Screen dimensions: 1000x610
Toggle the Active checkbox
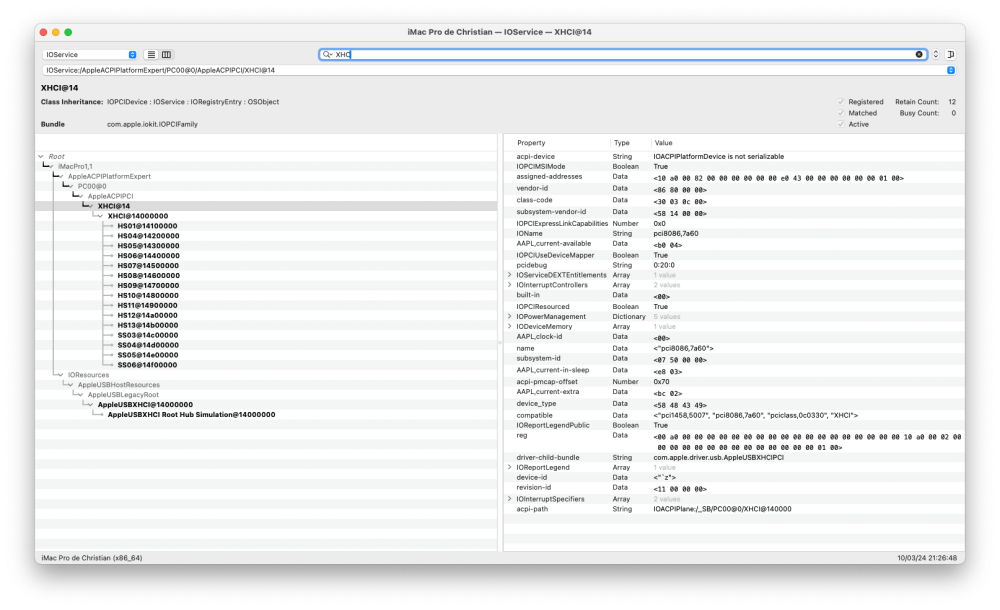(841, 124)
